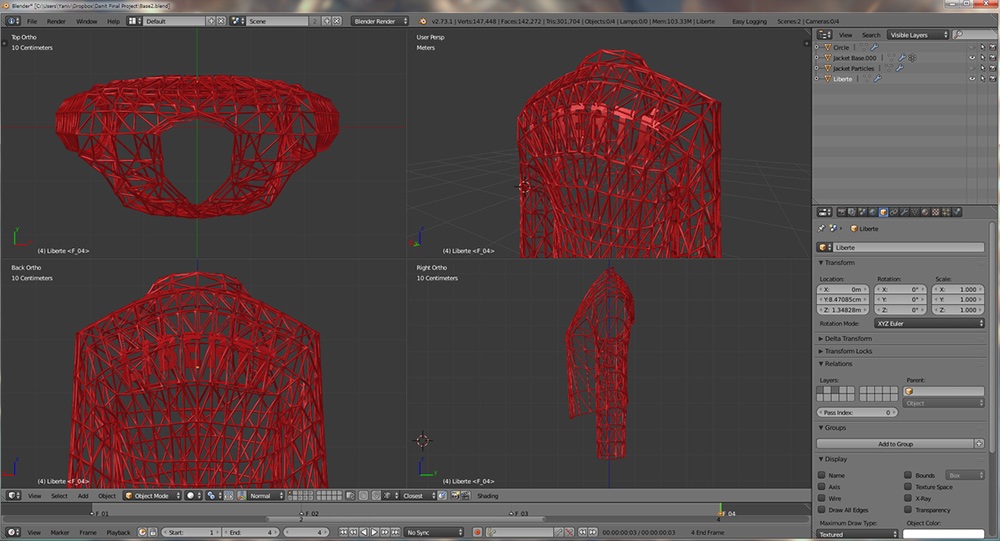The image size is (1000, 541).
Task: Enable the X-Ray display checkbox
Action: [x=908, y=499]
